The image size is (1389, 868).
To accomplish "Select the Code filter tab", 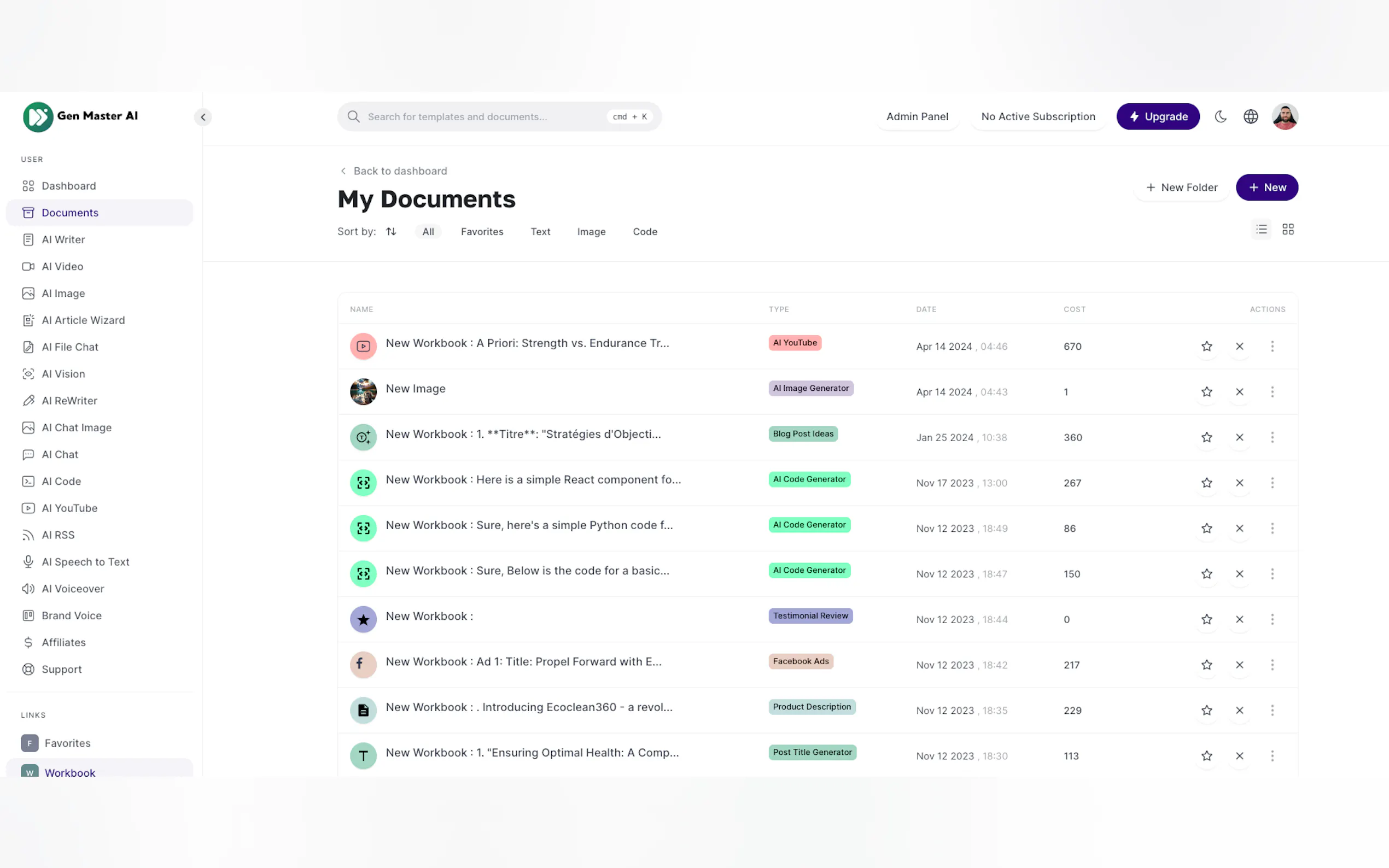I will [645, 231].
